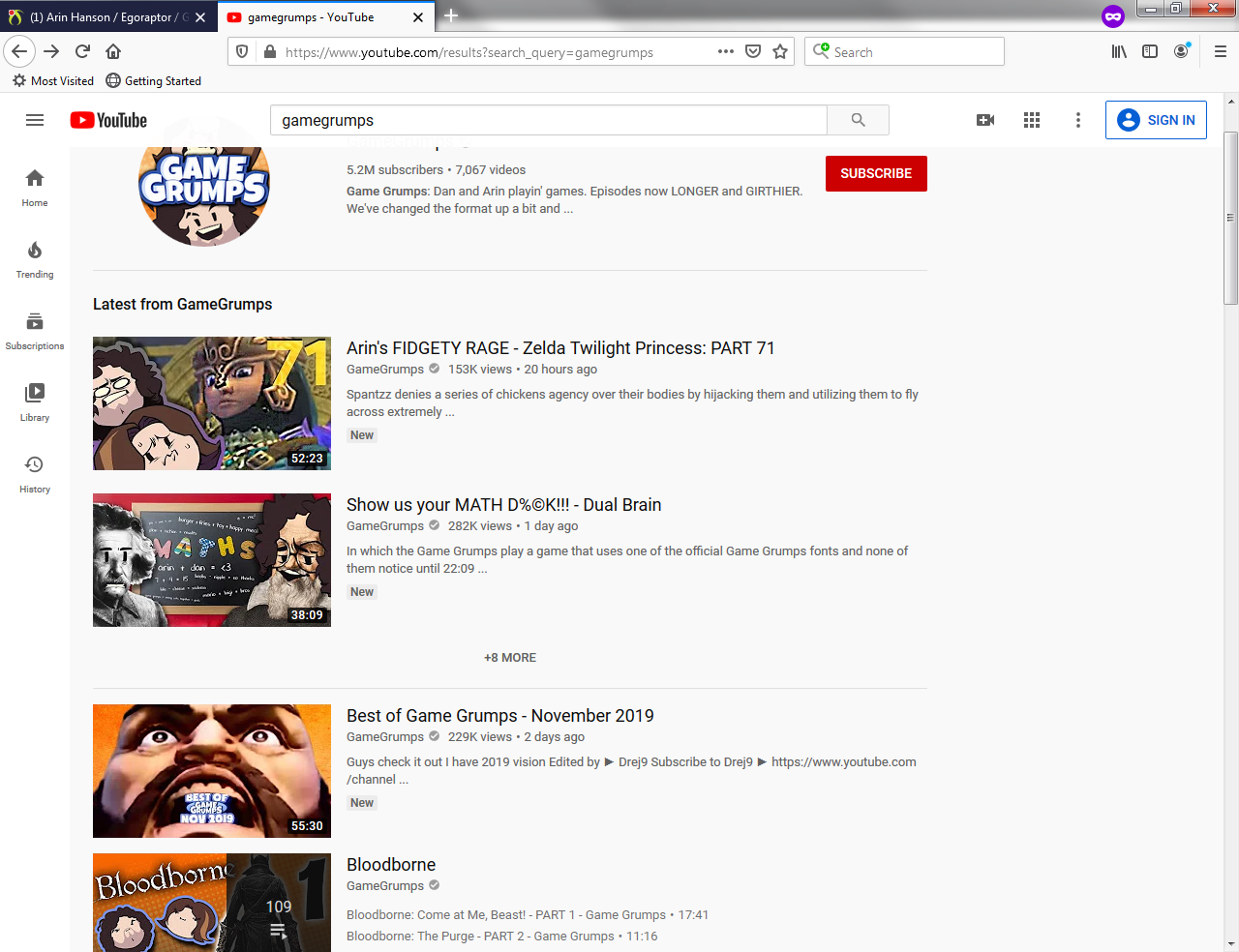The width and height of the screenshot is (1239, 952).
Task: Open the three-dot settings menu in YouTube header
Action: tap(1078, 120)
